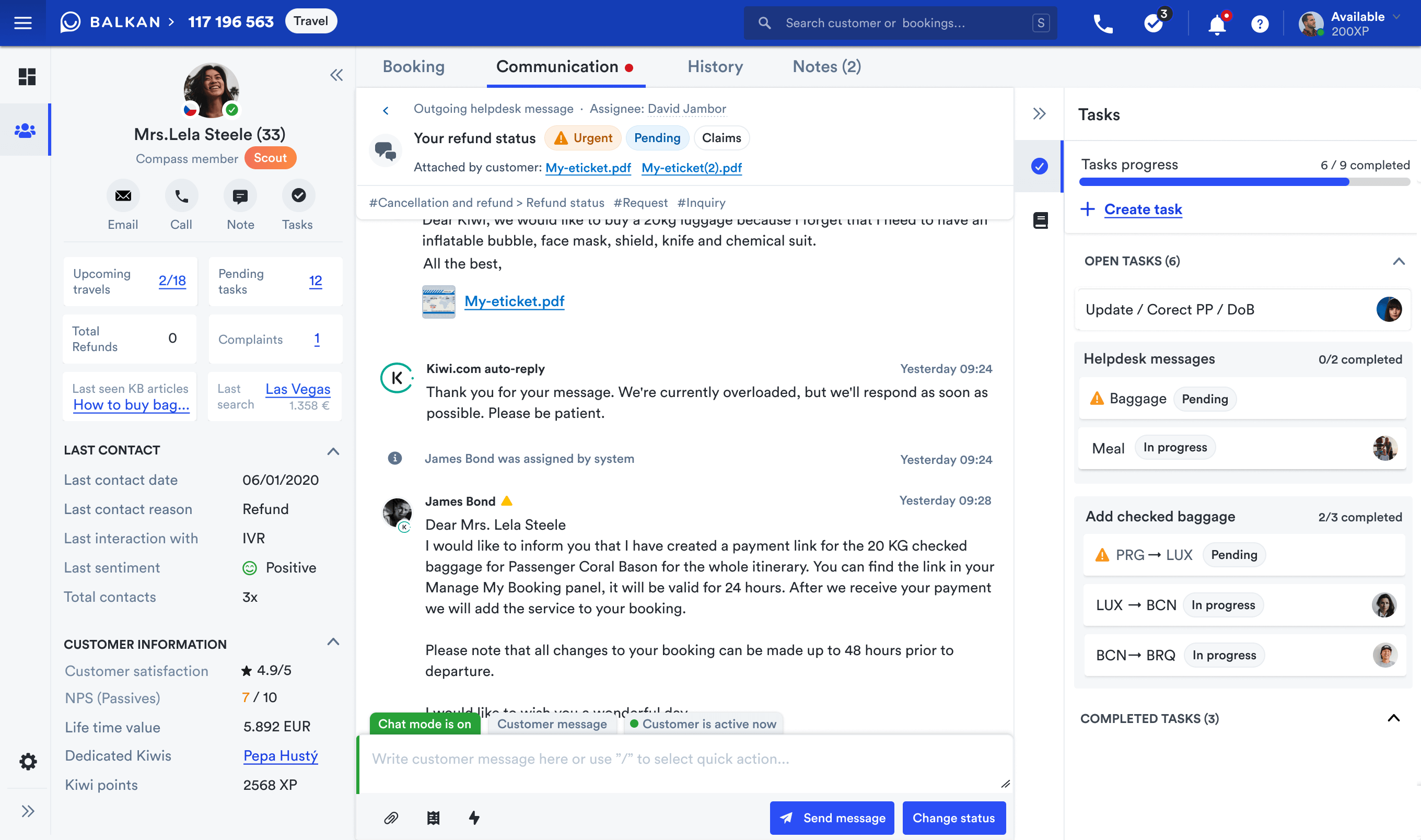
Task: Select the knowledge base book side-panel icon
Action: (x=1040, y=220)
